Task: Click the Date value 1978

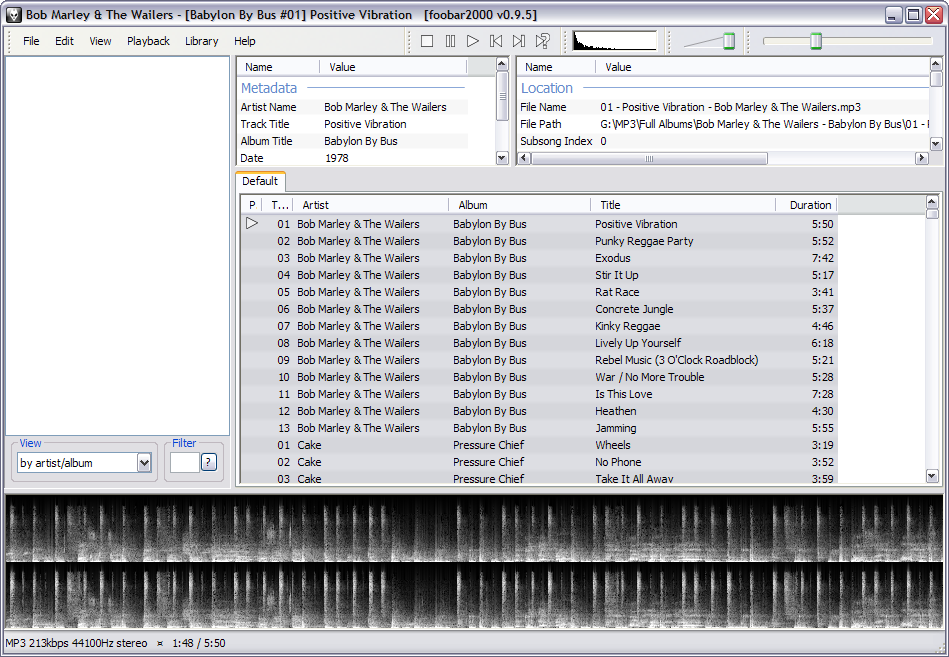Action: coord(337,158)
